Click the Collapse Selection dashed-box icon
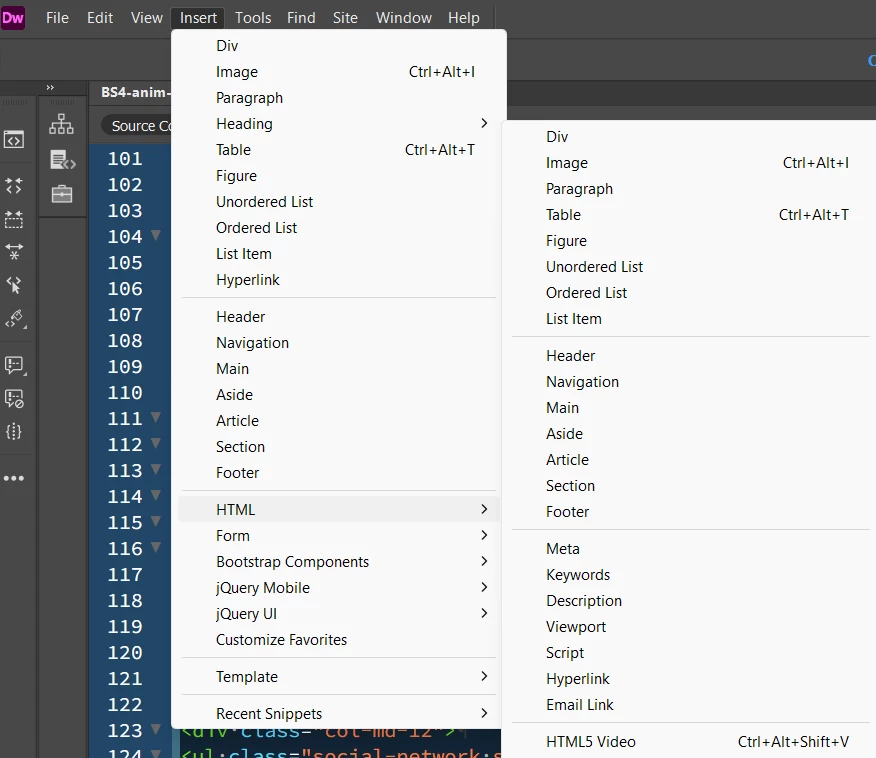 coord(13,219)
